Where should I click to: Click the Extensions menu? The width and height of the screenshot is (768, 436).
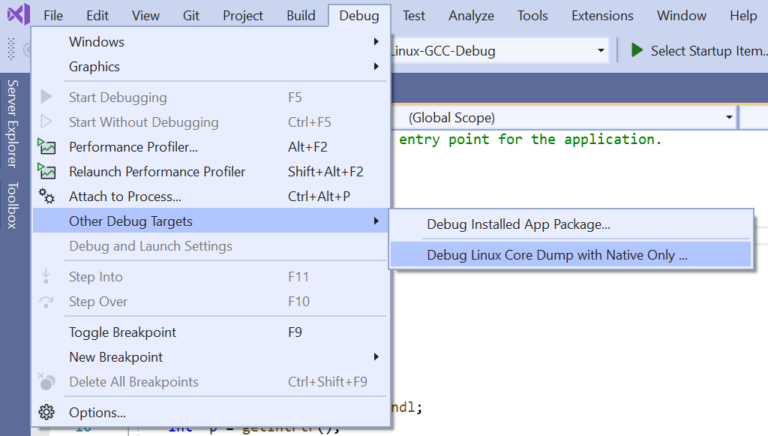[602, 16]
